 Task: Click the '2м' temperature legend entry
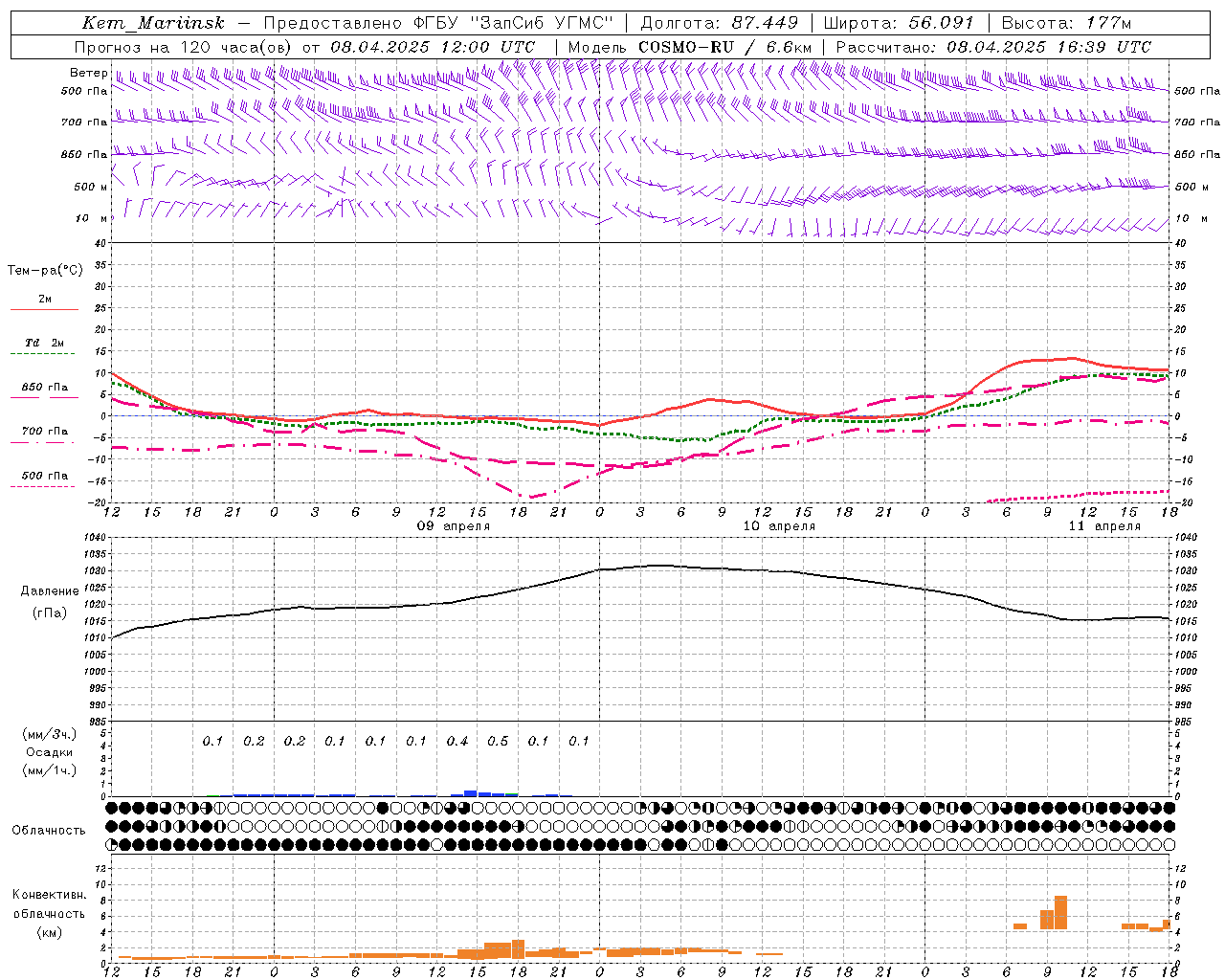(45, 300)
